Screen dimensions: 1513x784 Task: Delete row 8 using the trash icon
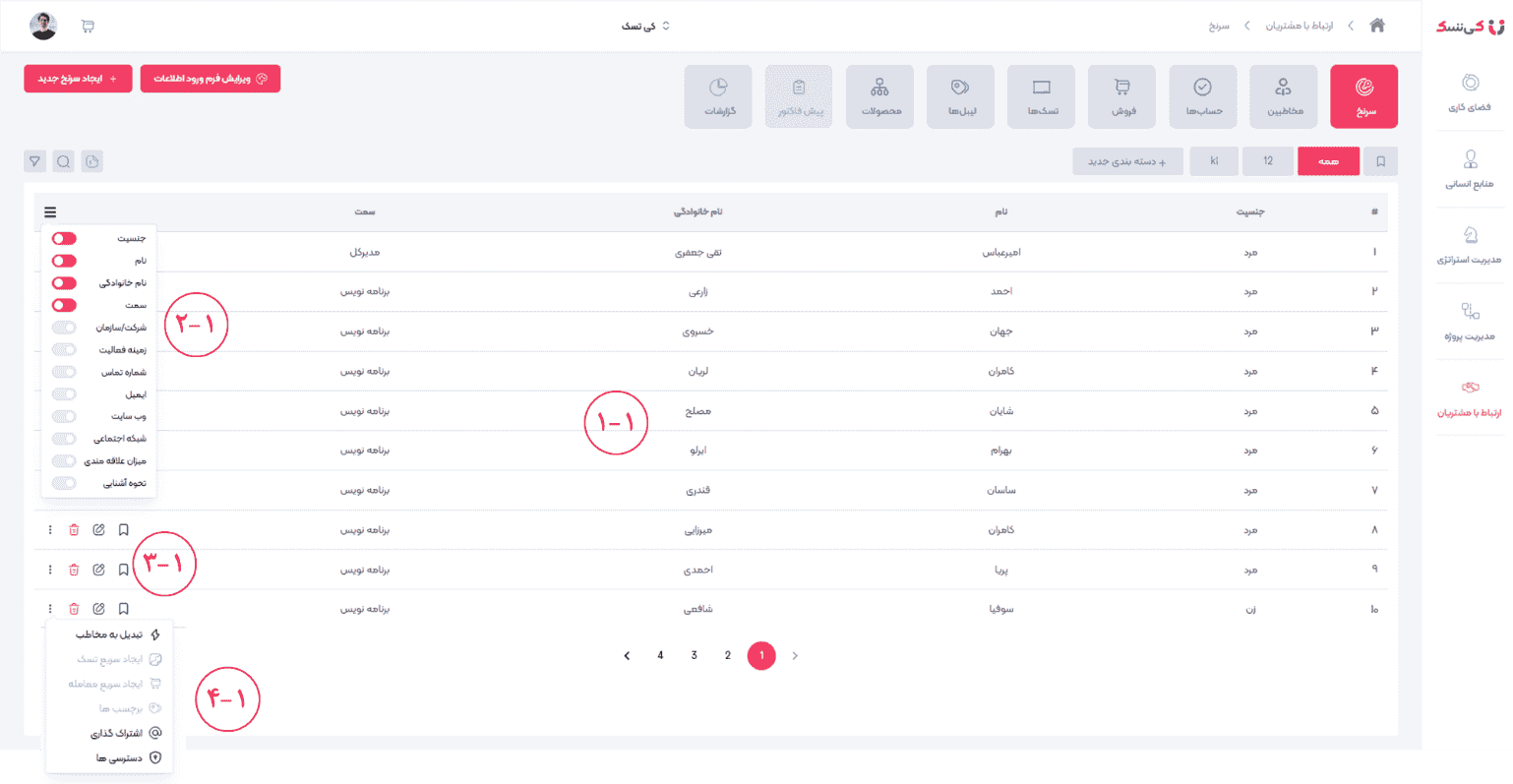pos(74,530)
